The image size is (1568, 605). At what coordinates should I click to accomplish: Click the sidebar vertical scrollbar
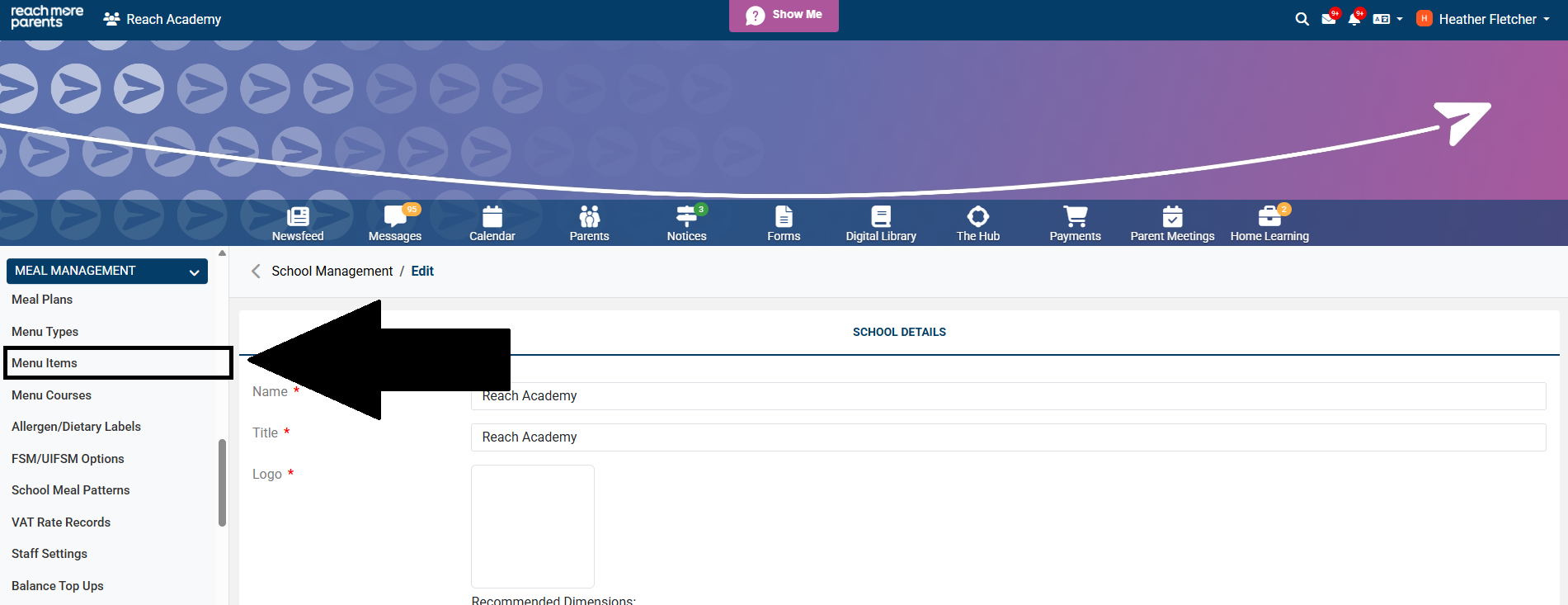point(222,483)
